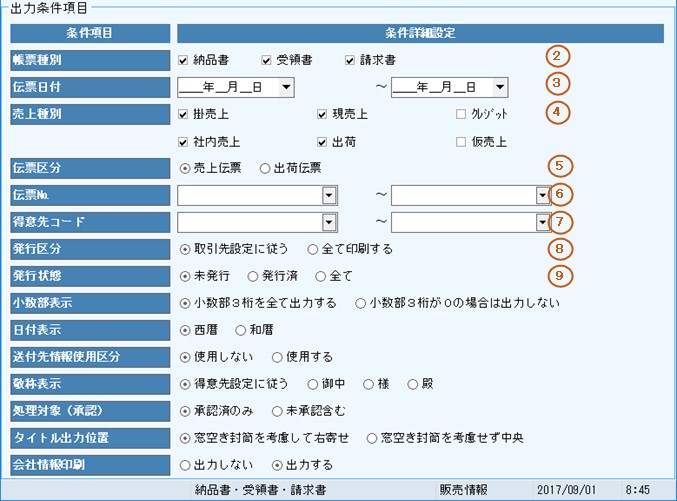This screenshot has width=677, height=501.
Task: Select the 出荷伝票 radio button
Action: 266,168
